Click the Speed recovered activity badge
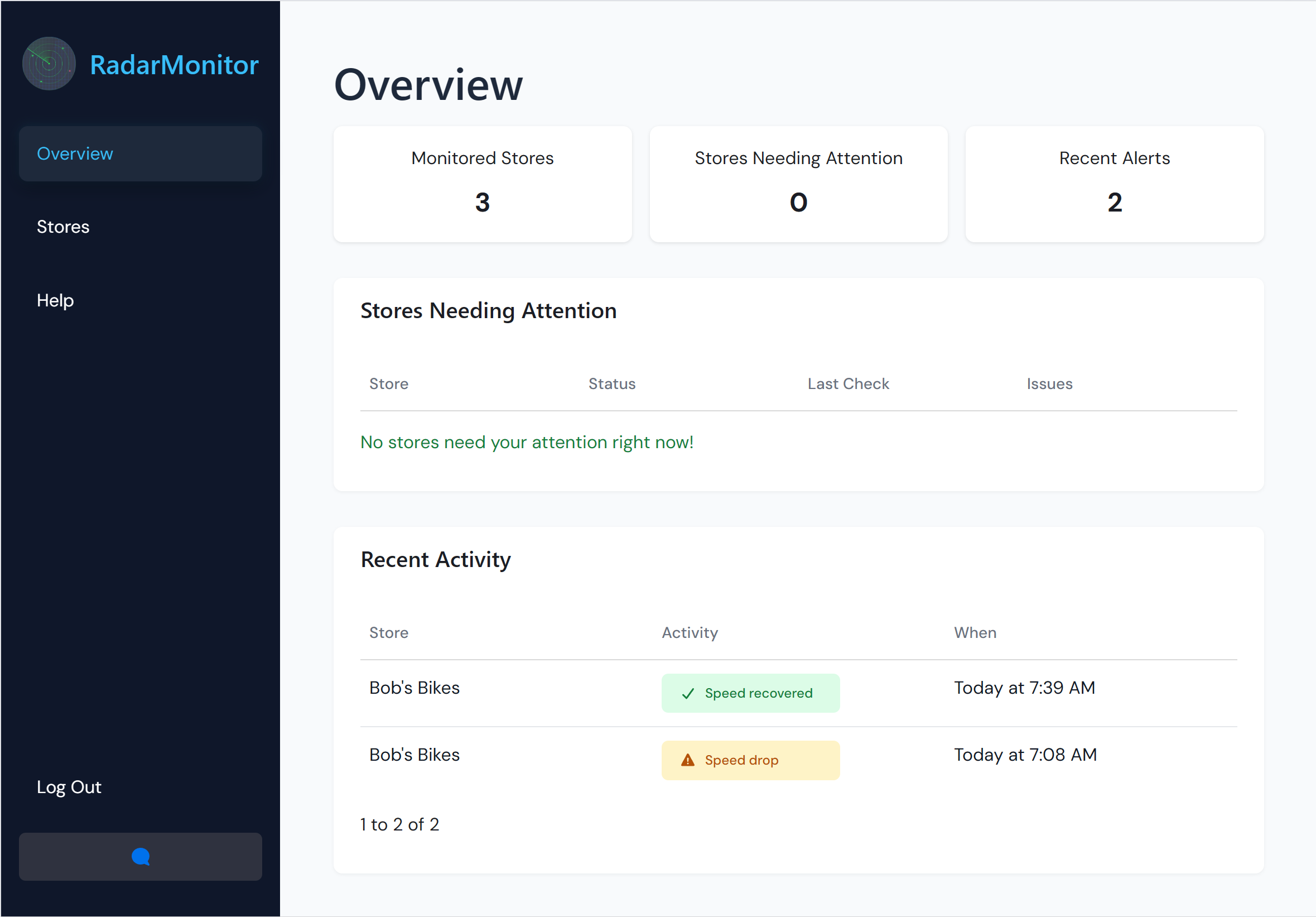The width and height of the screenshot is (1316, 917). pos(750,693)
